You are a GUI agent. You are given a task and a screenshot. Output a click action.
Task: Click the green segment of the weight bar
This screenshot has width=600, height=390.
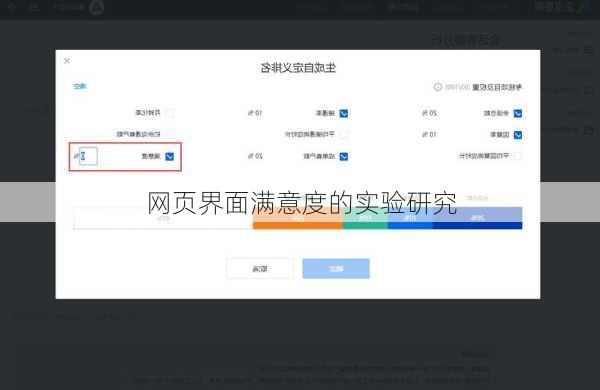pos(365,218)
